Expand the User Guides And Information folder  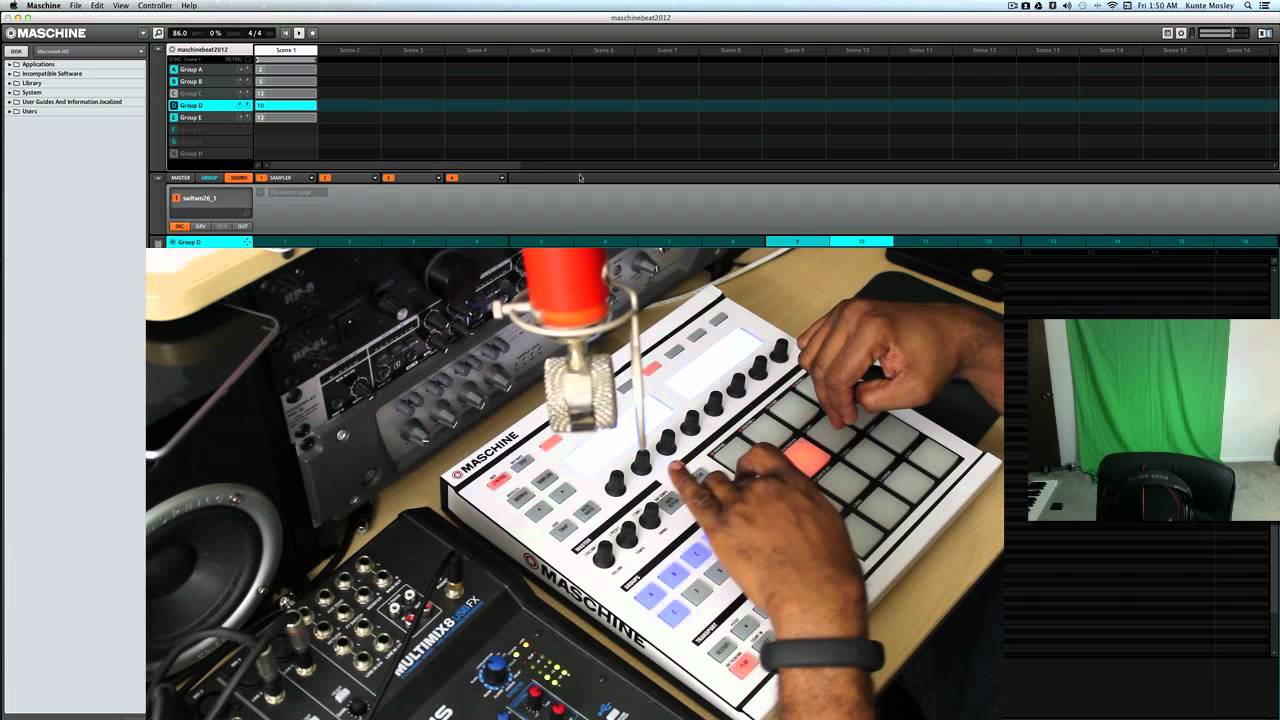[9, 102]
